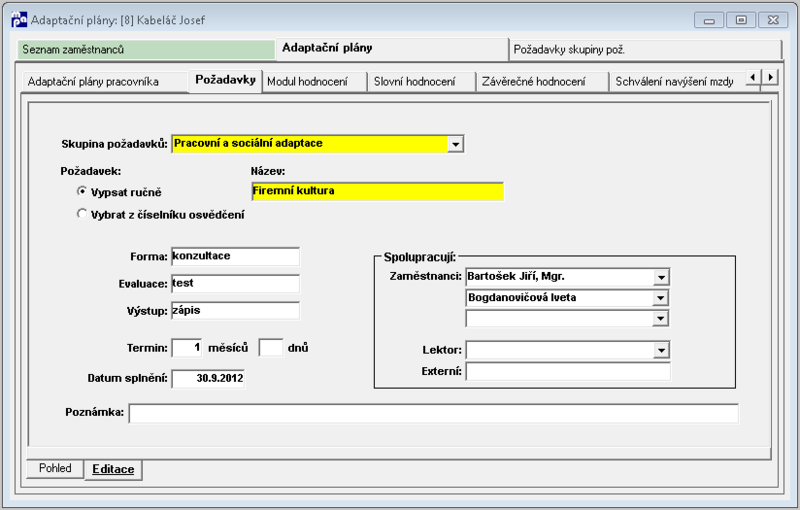Image resolution: width=800 pixels, height=510 pixels.
Task: Open the empty third Zaměstnanci dropdown
Action: pyautogui.click(x=661, y=319)
